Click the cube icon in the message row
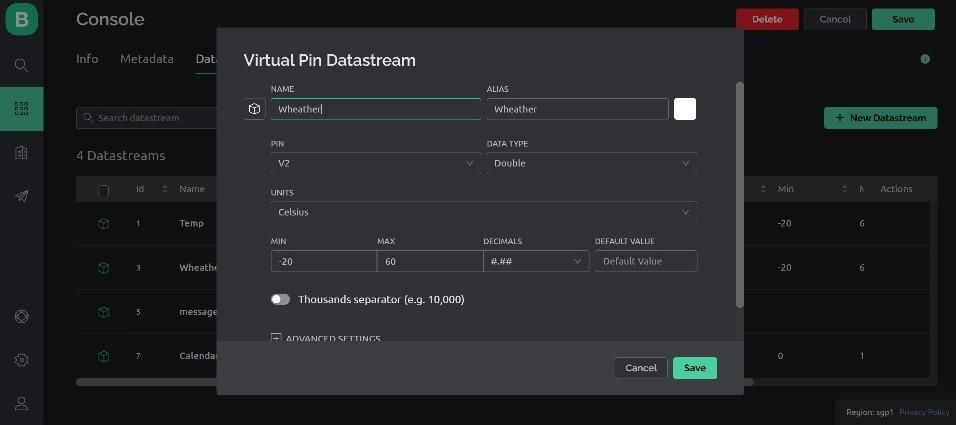Screen dimensions: 956x425 point(104,312)
